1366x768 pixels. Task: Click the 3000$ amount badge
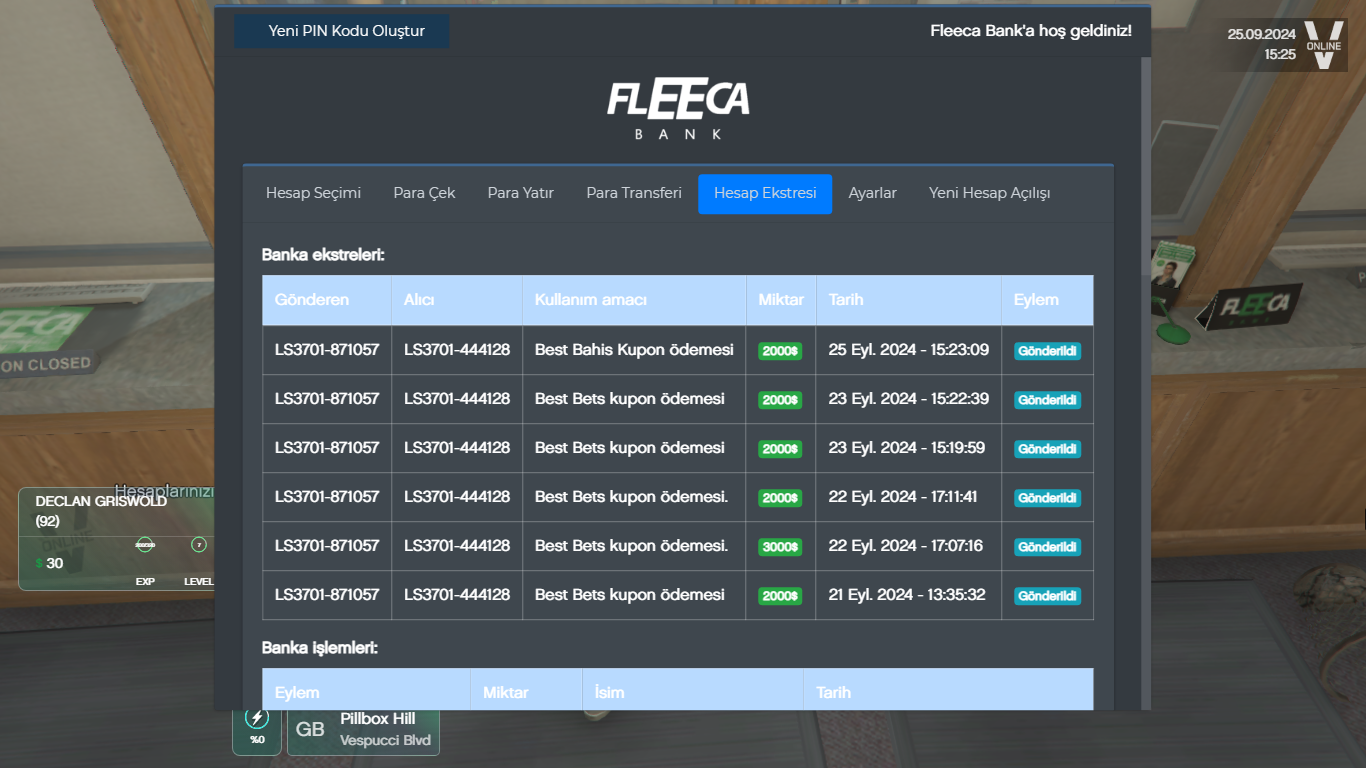(x=780, y=547)
